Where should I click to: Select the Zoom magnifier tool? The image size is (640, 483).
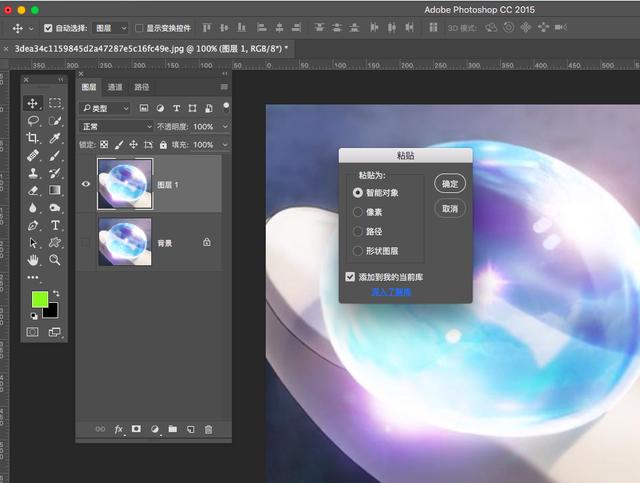(x=55, y=260)
